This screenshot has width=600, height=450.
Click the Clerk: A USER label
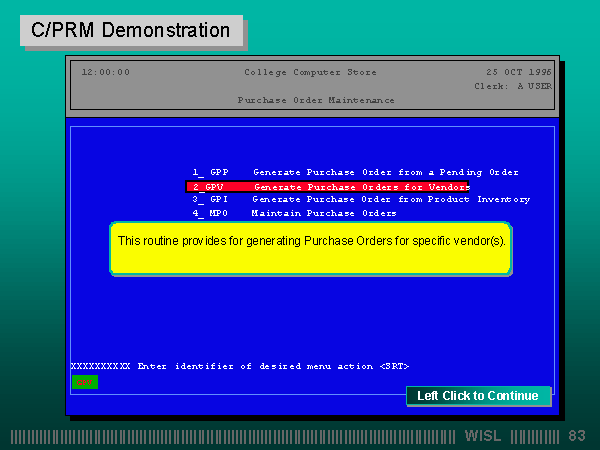click(512, 86)
